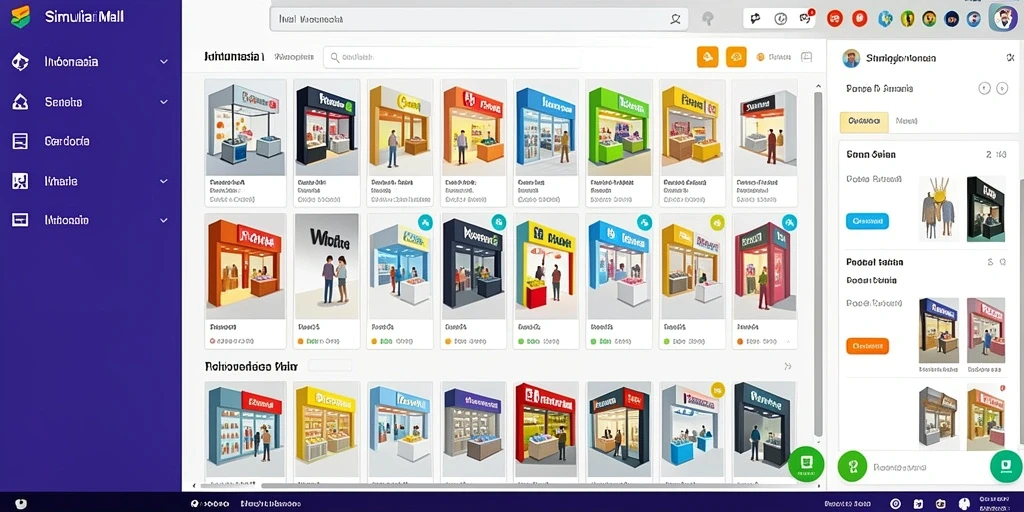Click the grey pin icon beside top search
This screenshot has height=512, width=1024.
pyautogui.click(x=707, y=19)
